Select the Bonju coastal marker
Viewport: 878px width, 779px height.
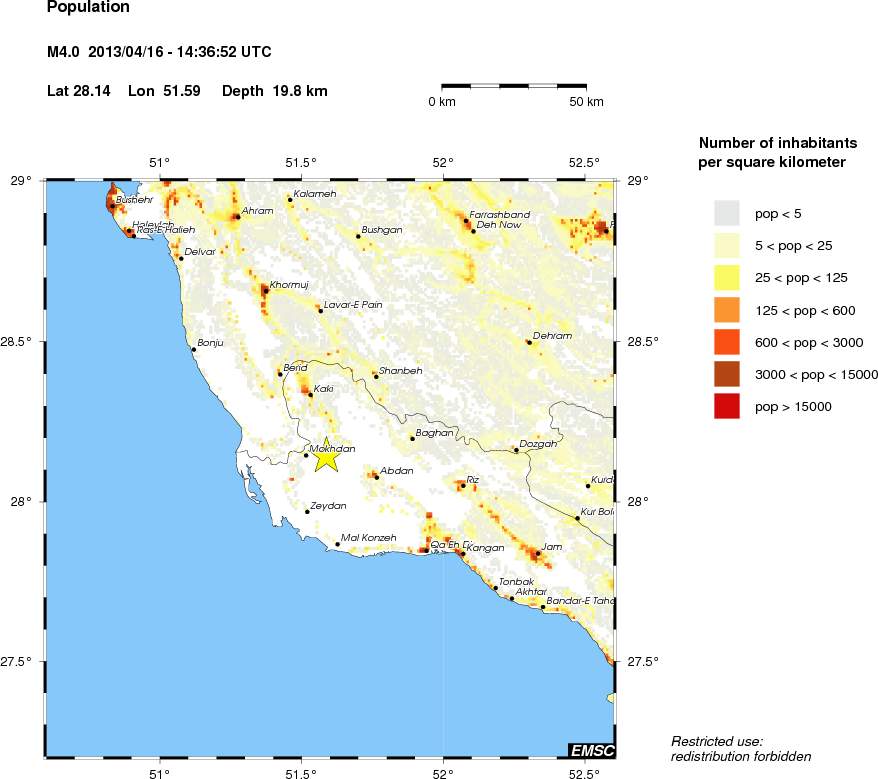(194, 350)
